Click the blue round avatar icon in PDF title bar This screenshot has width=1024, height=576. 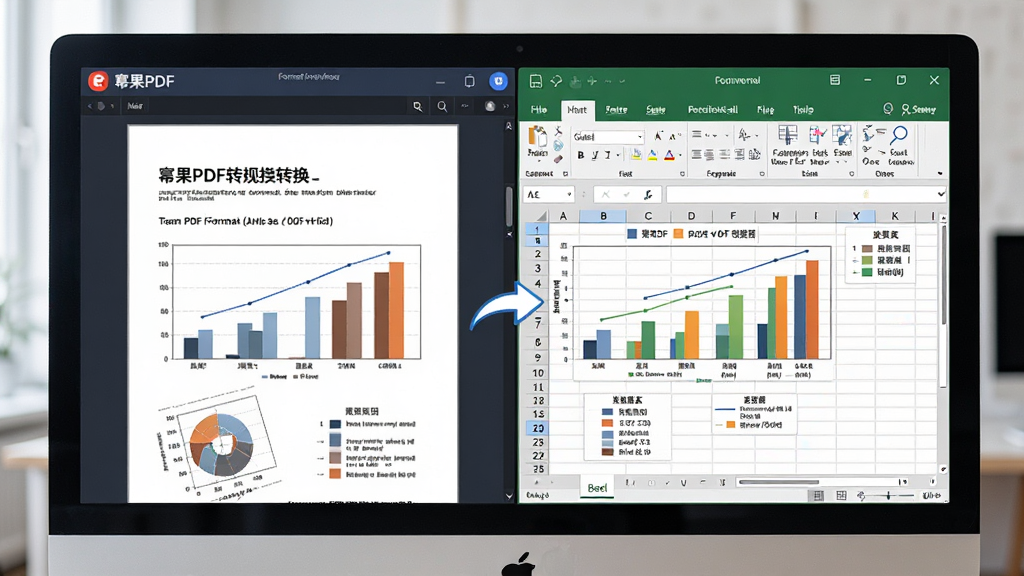click(x=498, y=81)
